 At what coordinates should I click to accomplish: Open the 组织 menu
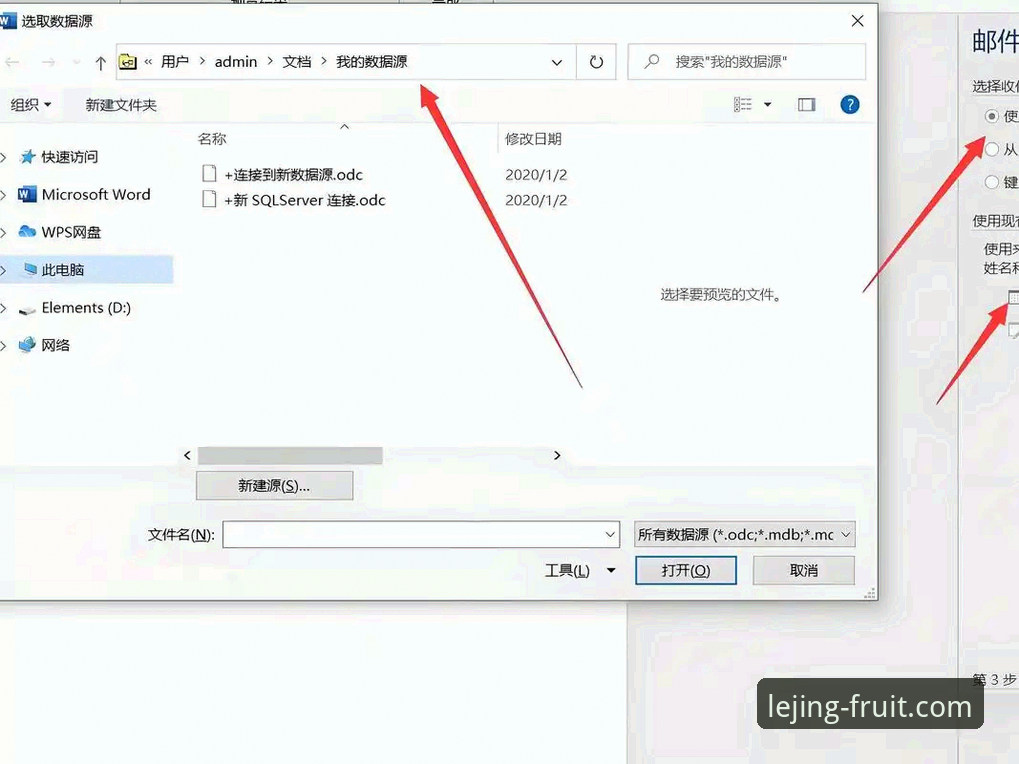pyautogui.click(x=31, y=105)
